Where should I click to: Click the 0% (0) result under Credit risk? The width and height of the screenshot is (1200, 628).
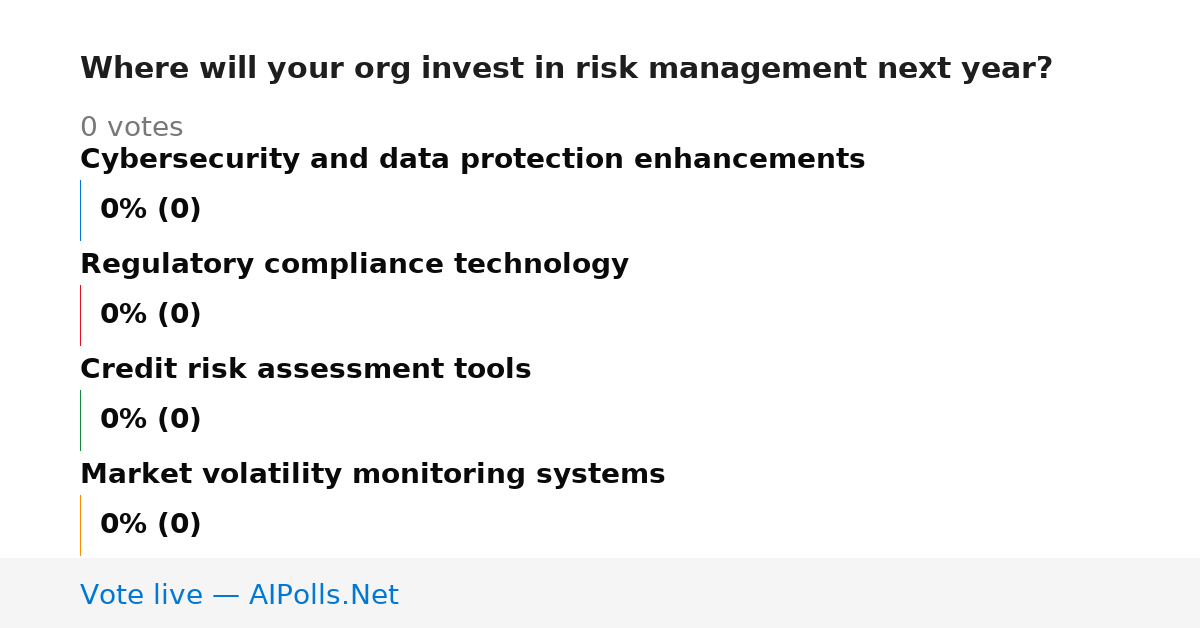click(150, 420)
